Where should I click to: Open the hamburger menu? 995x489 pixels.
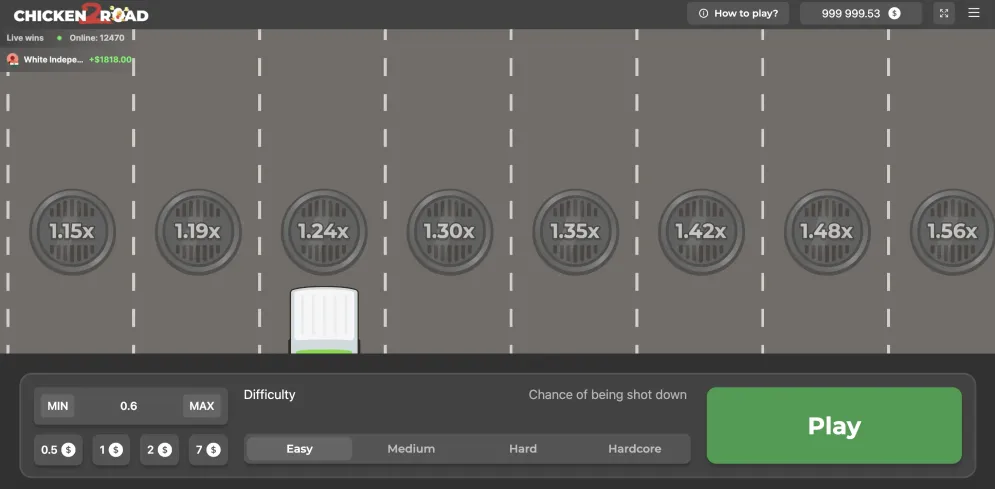point(973,13)
